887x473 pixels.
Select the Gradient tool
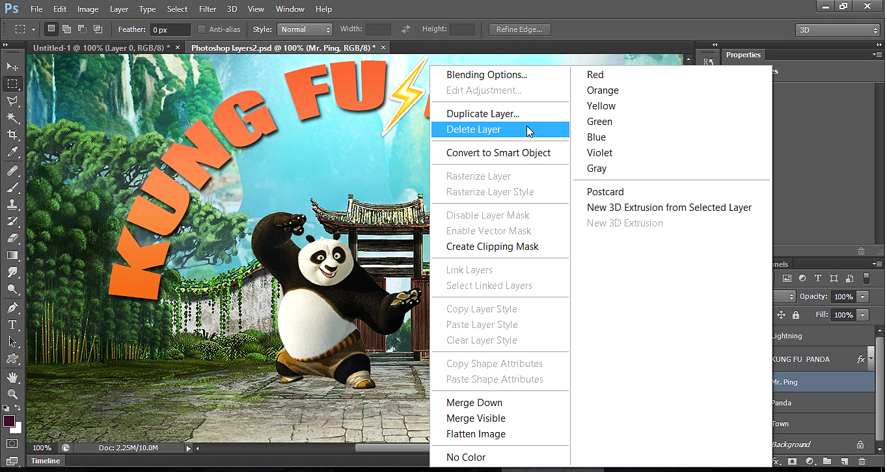[x=12, y=255]
